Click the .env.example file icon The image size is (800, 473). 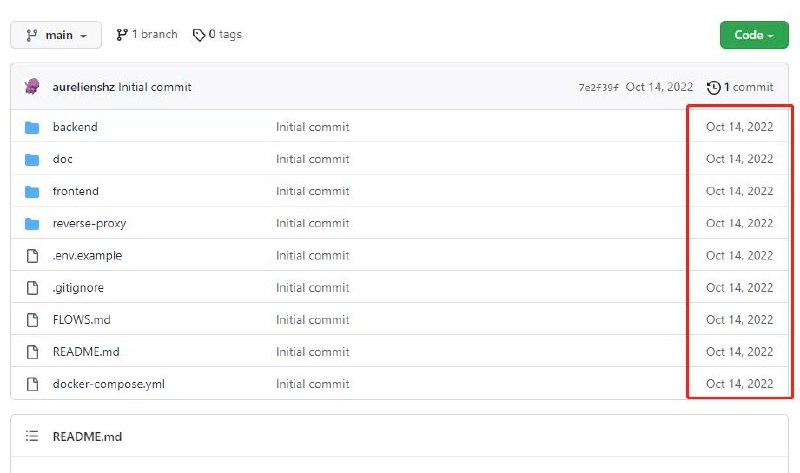coord(32,255)
